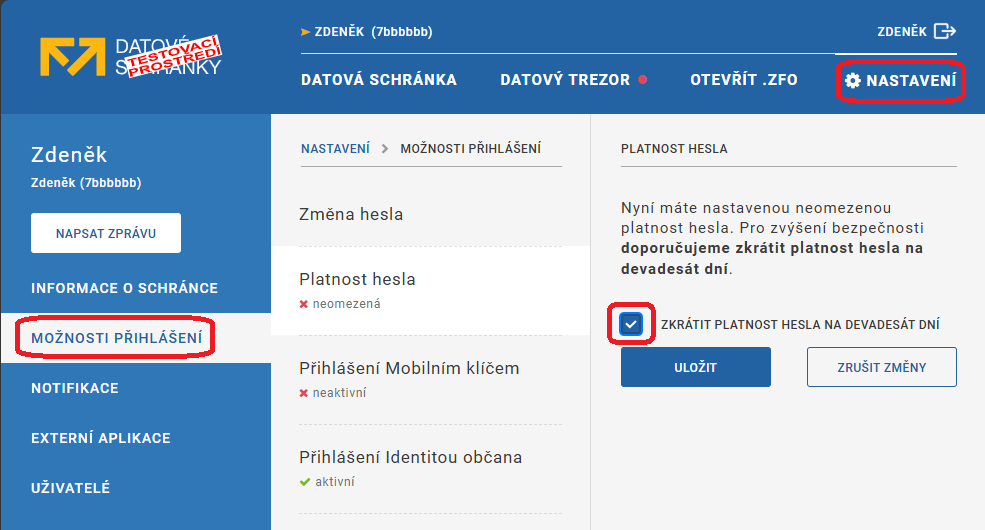Click the orange arrow before ZDENĚK (7bbbbbb)
Viewport: 985px width, 530px height.
305,32
